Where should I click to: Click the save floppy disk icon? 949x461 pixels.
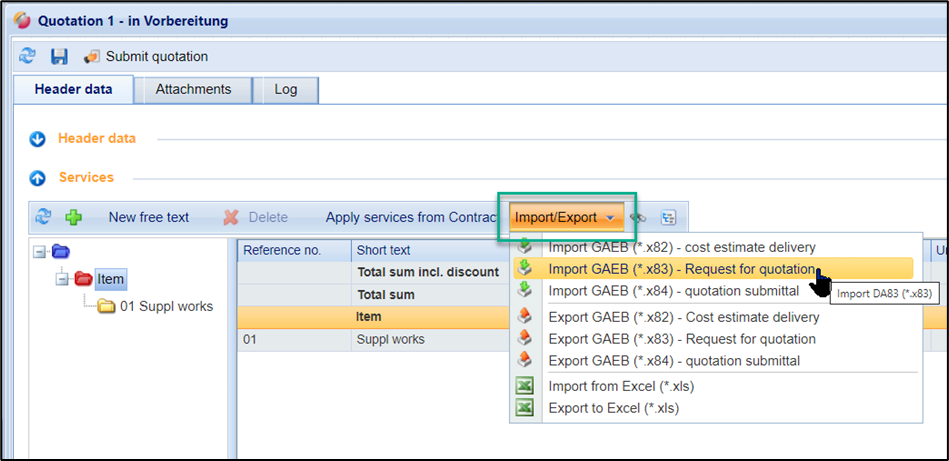pos(59,57)
